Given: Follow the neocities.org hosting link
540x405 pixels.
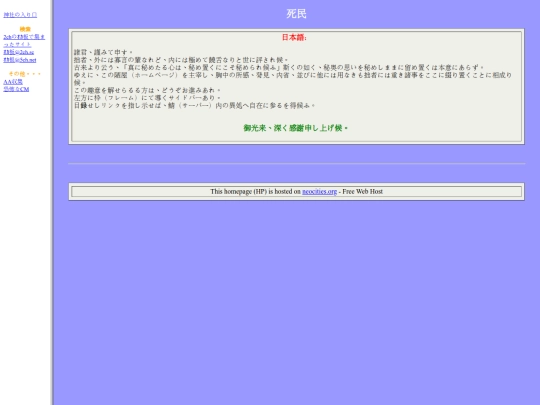Looking at the screenshot, I should click(x=319, y=191).
